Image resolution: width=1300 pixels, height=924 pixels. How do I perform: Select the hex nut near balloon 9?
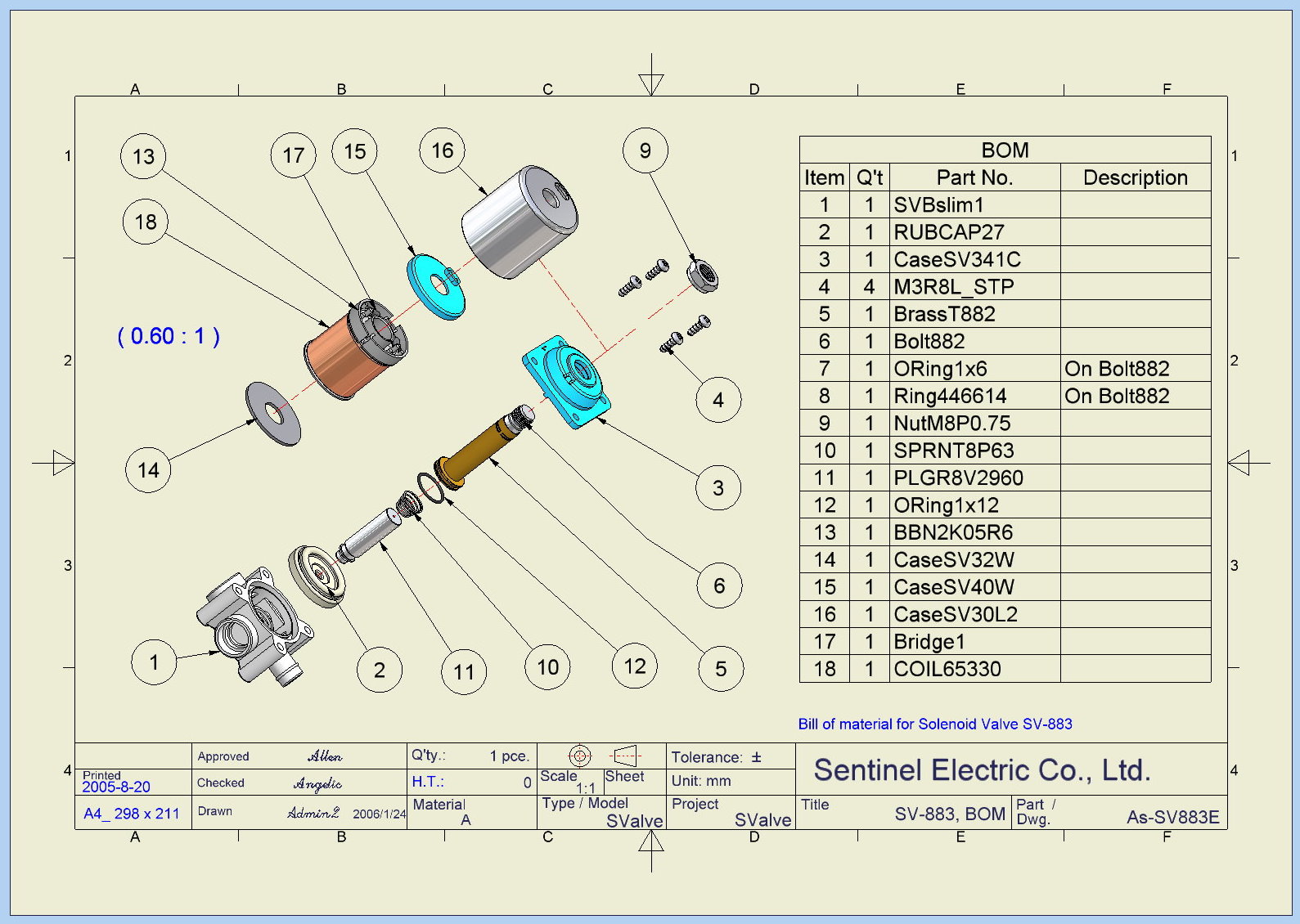[702, 275]
